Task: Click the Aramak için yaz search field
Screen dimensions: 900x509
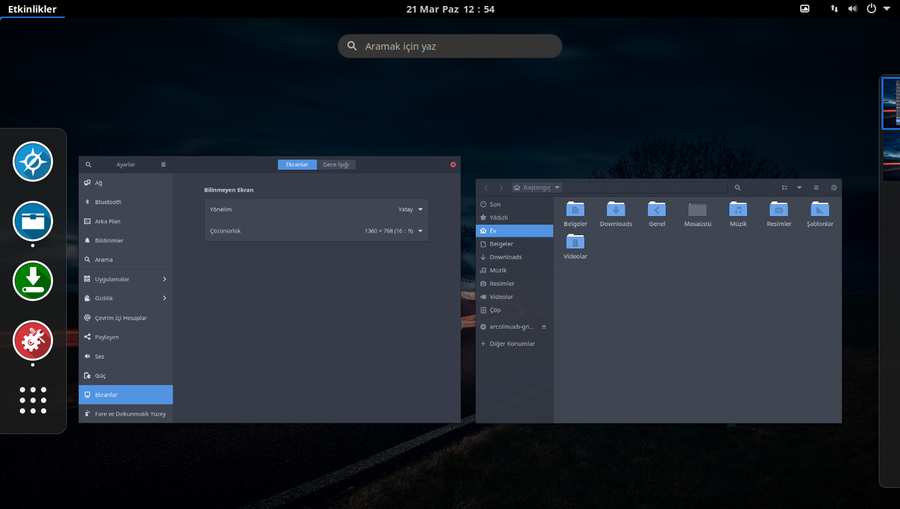Action: coord(450,46)
